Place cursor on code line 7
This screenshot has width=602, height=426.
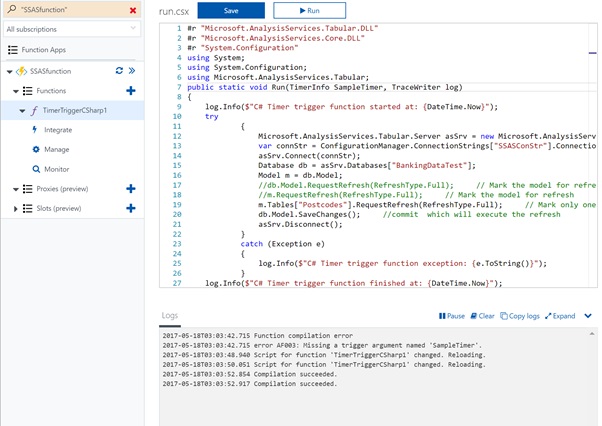click(325, 87)
